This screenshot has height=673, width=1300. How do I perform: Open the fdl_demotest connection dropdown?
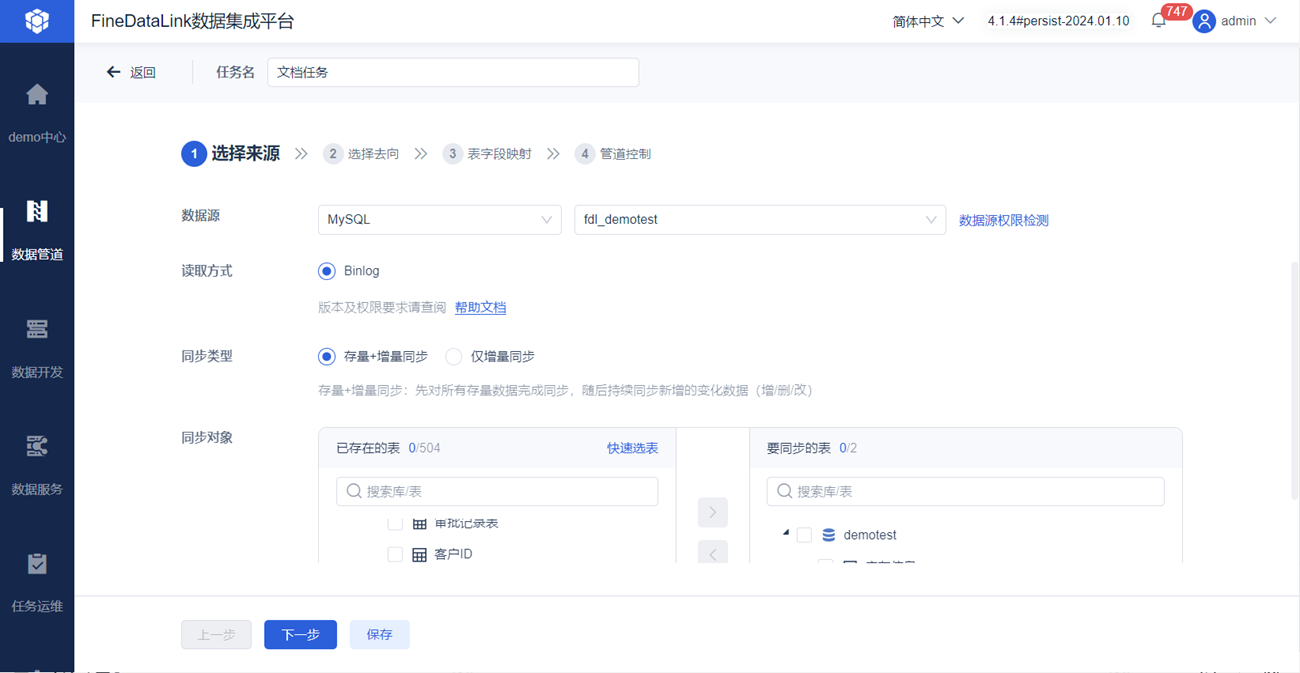(x=760, y=220)
